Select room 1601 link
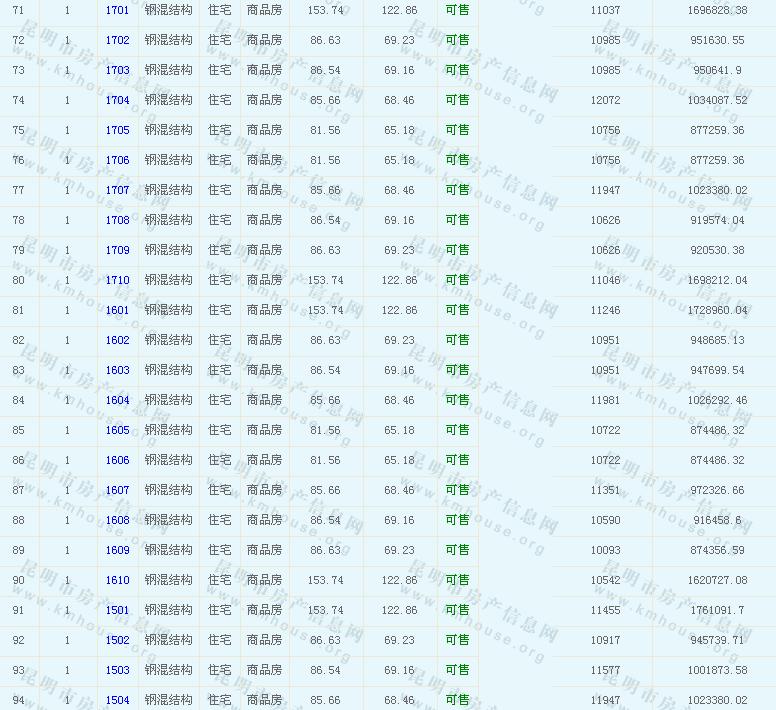Viewport: 776px width, 710px height. coord(117,310)
